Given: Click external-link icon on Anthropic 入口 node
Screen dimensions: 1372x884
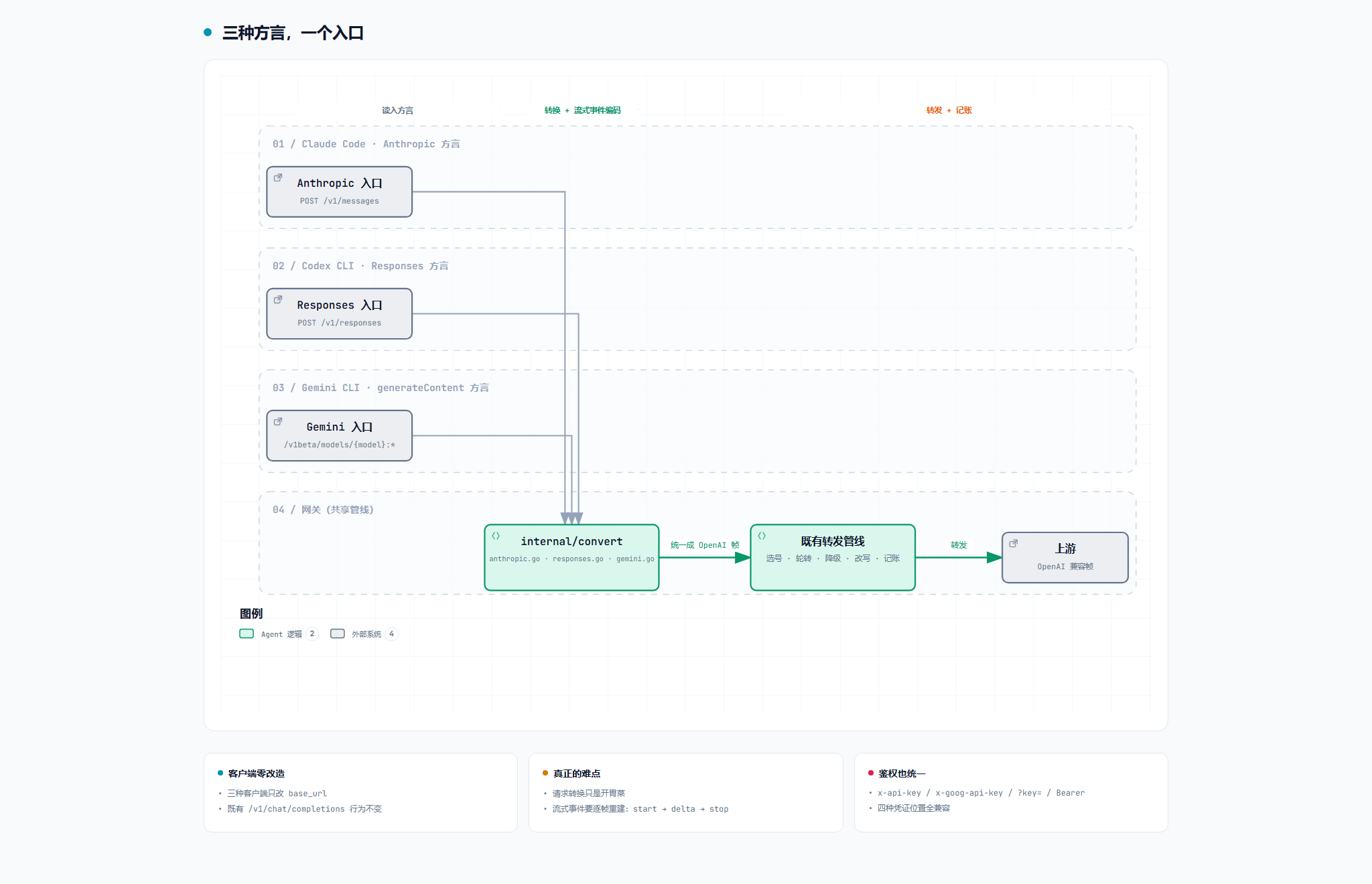Looking at the screenshot, I should click(278, 177).
